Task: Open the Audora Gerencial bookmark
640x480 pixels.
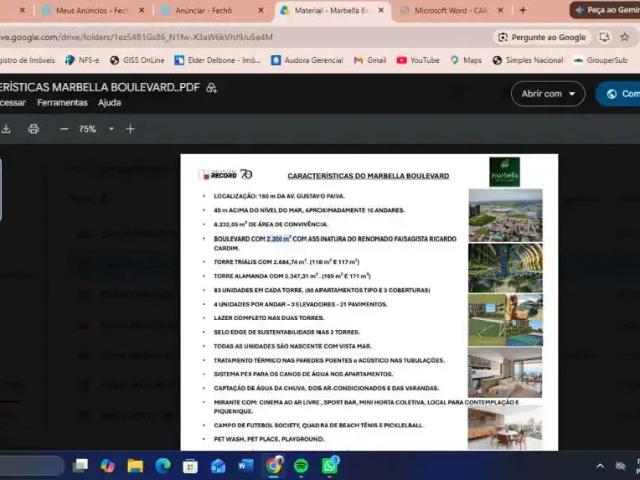Action: [x=307, y=60]
